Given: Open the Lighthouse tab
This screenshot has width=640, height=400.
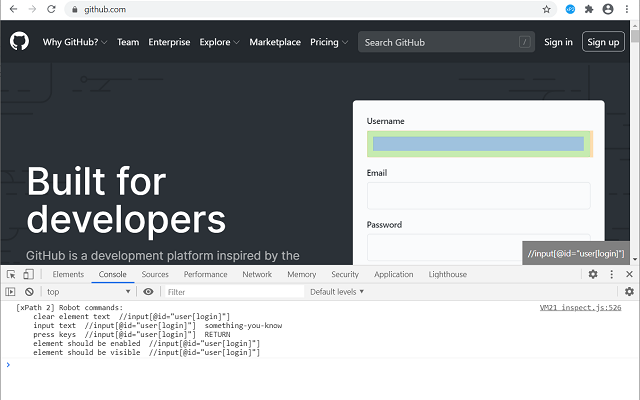Looking at the screenshot, I should tap(447, 274).
